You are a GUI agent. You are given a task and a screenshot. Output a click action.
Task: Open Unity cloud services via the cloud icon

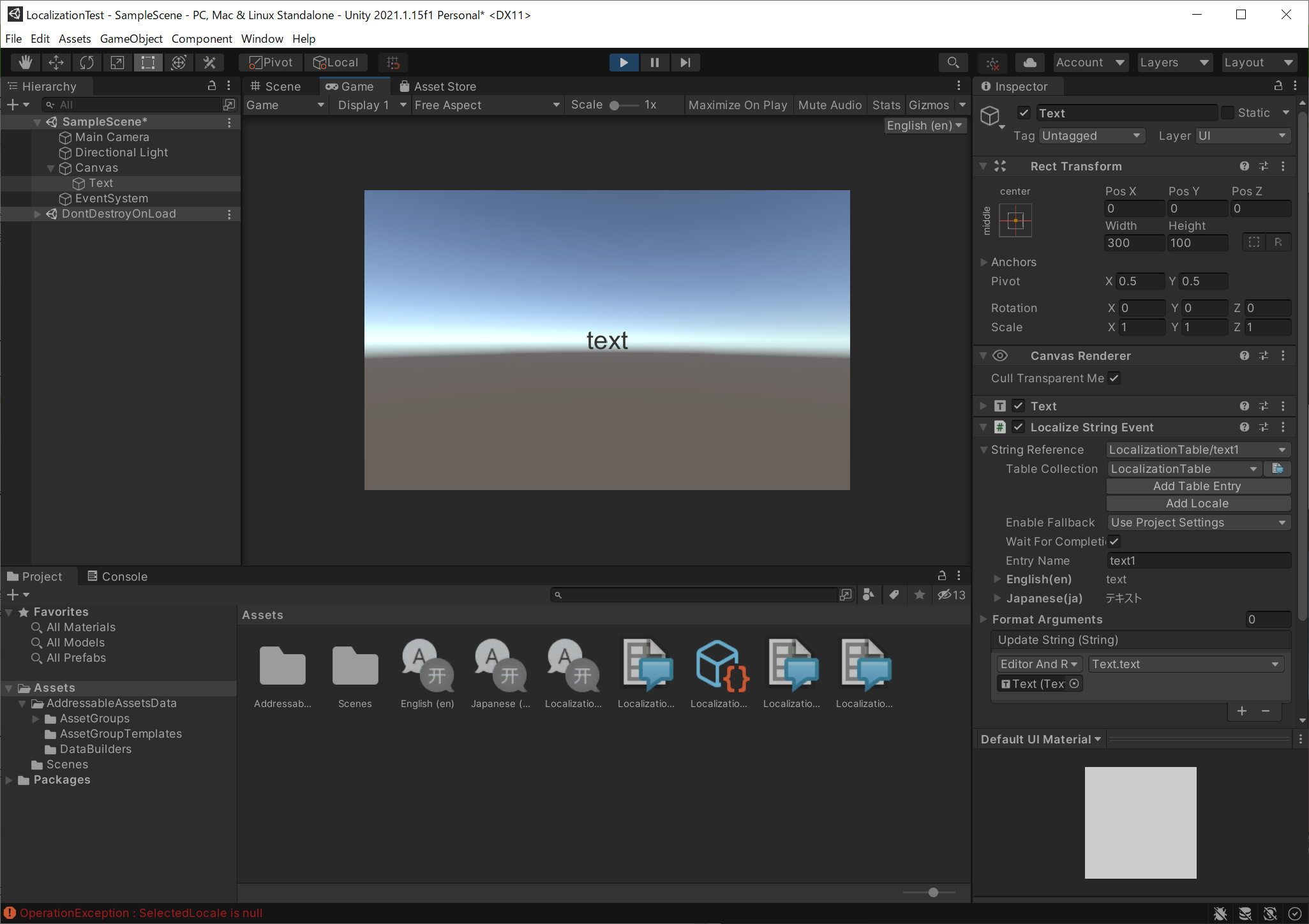pos(1029,62)
